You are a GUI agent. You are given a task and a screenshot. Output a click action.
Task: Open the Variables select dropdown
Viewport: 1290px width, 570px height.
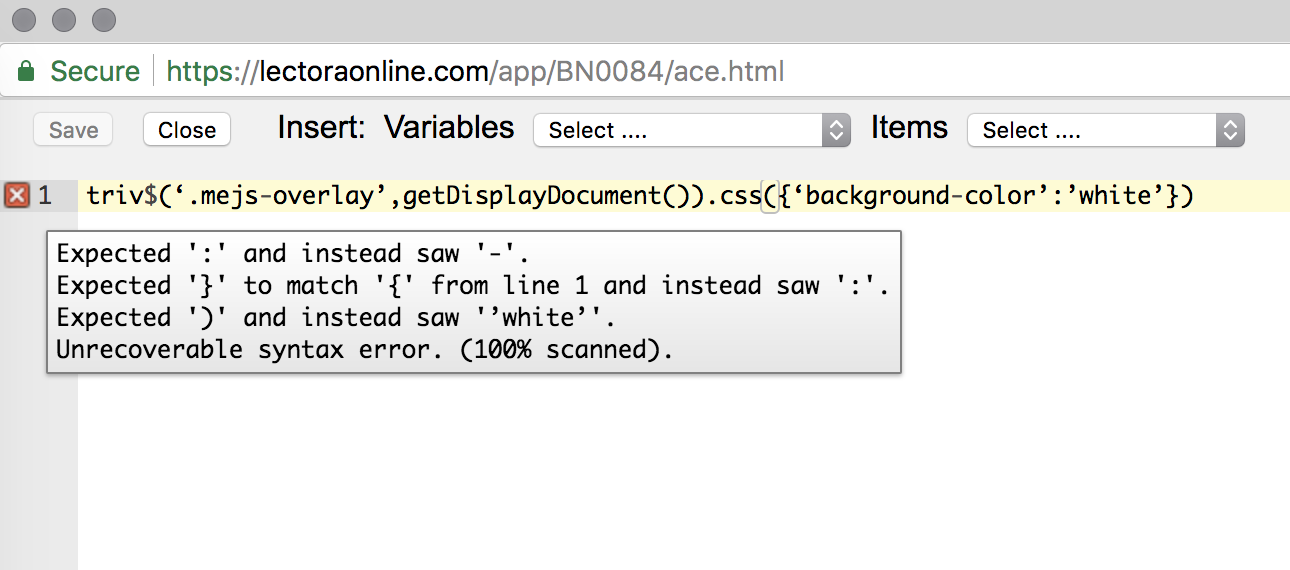click(x=692, y=130)
